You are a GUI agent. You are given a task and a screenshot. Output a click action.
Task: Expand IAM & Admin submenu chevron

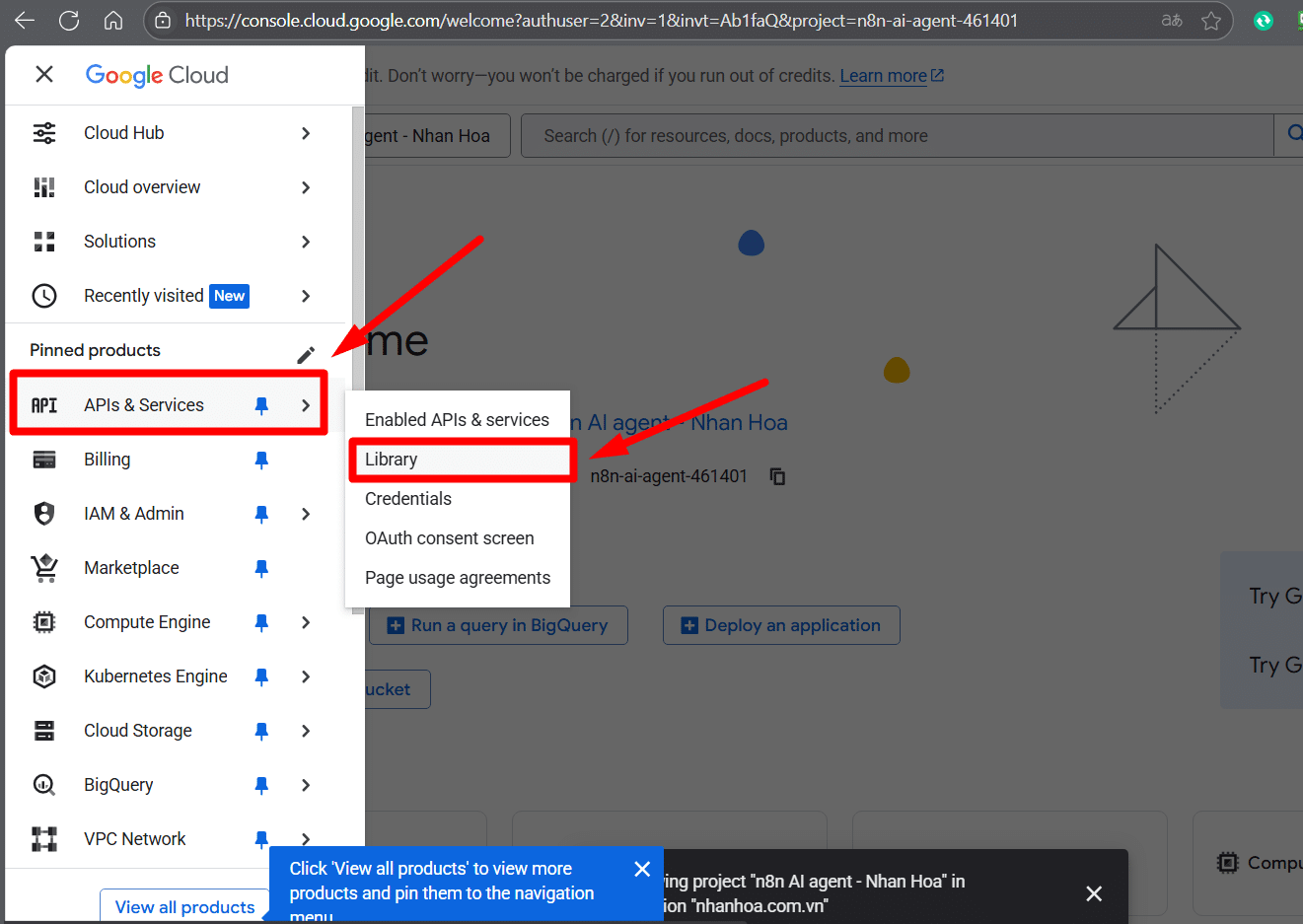306,514
